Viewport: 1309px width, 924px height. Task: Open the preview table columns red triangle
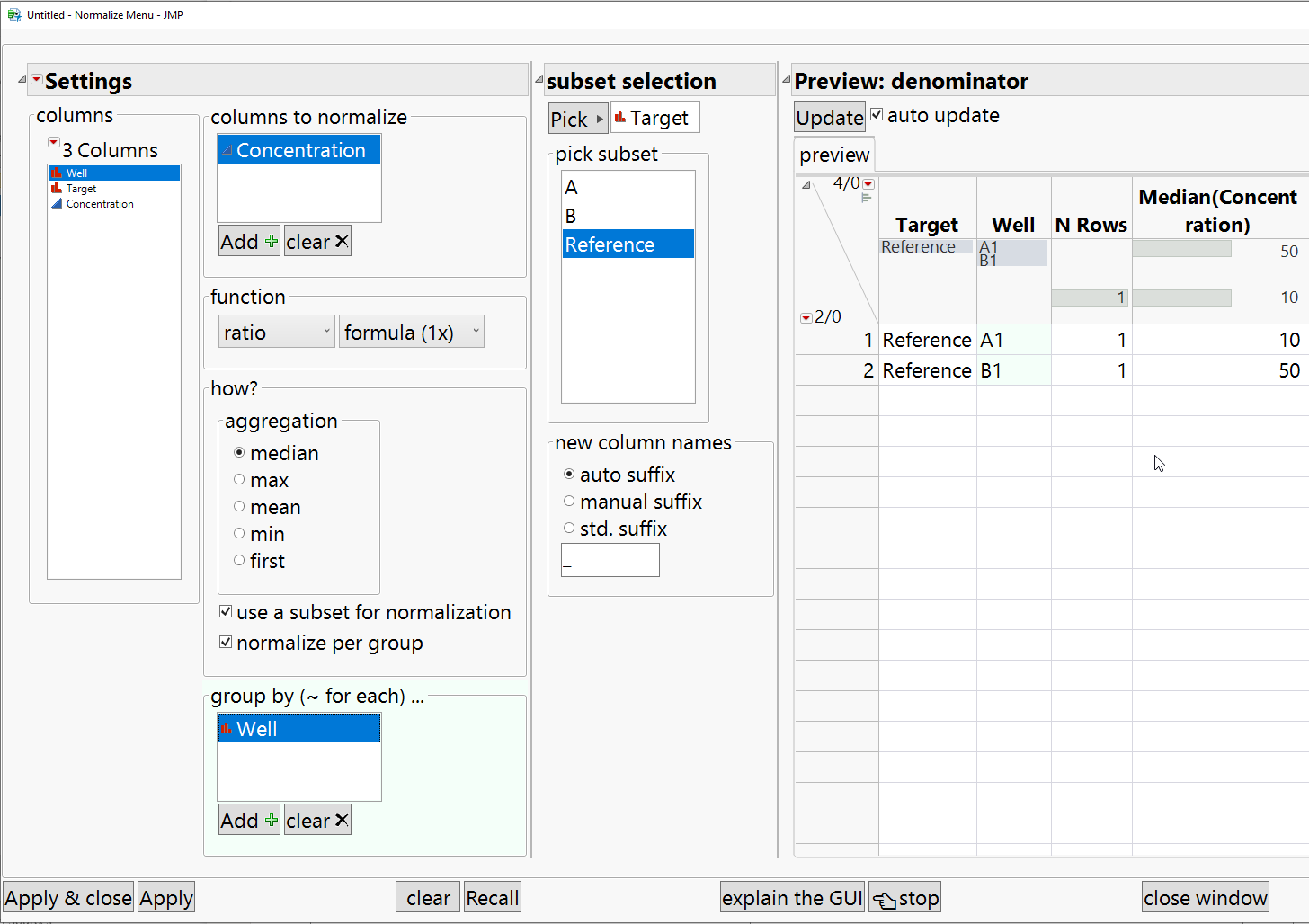click(868, 184)
